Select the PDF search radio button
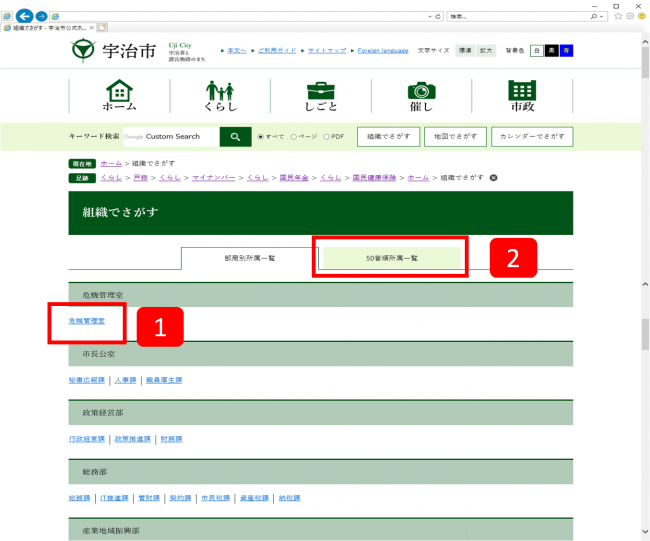The height and width of the screenshot is (541, 650). [326, 137]
